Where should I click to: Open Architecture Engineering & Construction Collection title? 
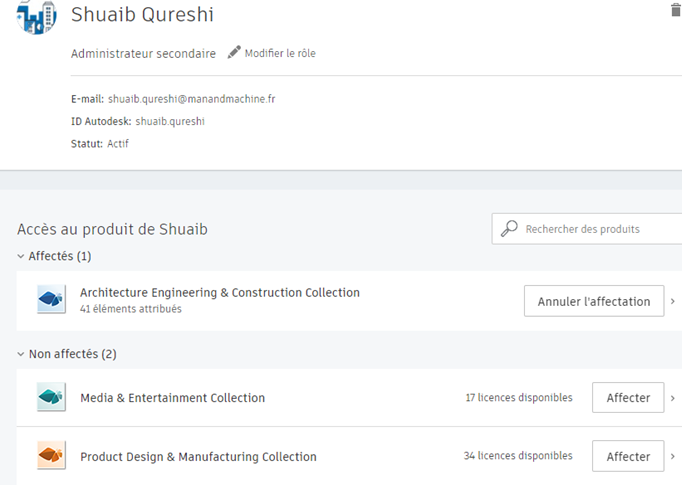(x=220, y=292)
